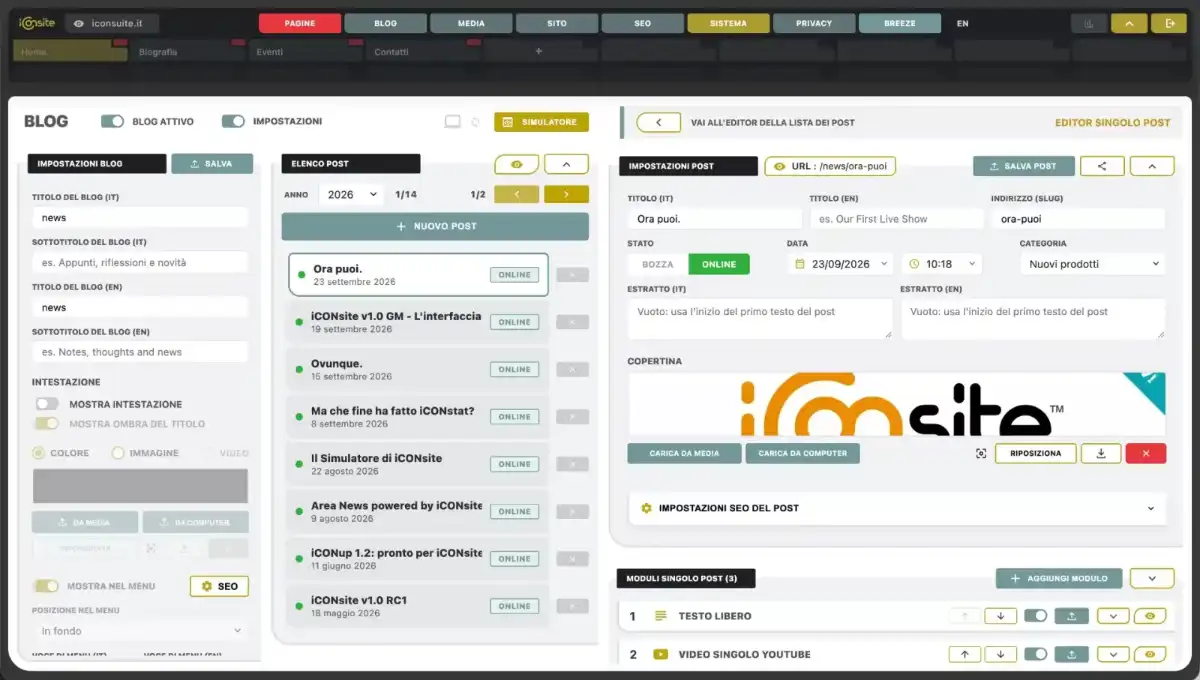
Task: Toggle the Impostazioni switch
Action: 233,121
